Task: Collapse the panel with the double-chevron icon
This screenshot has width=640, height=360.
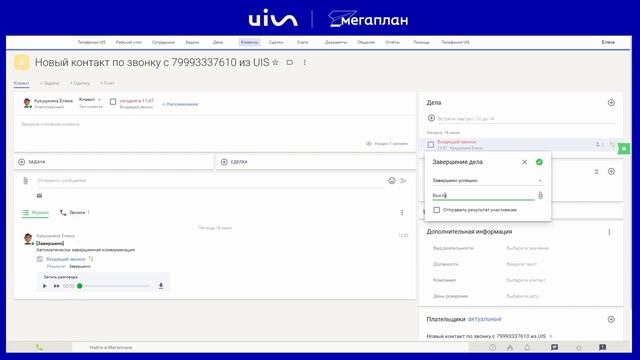Action: pos(596,171)
